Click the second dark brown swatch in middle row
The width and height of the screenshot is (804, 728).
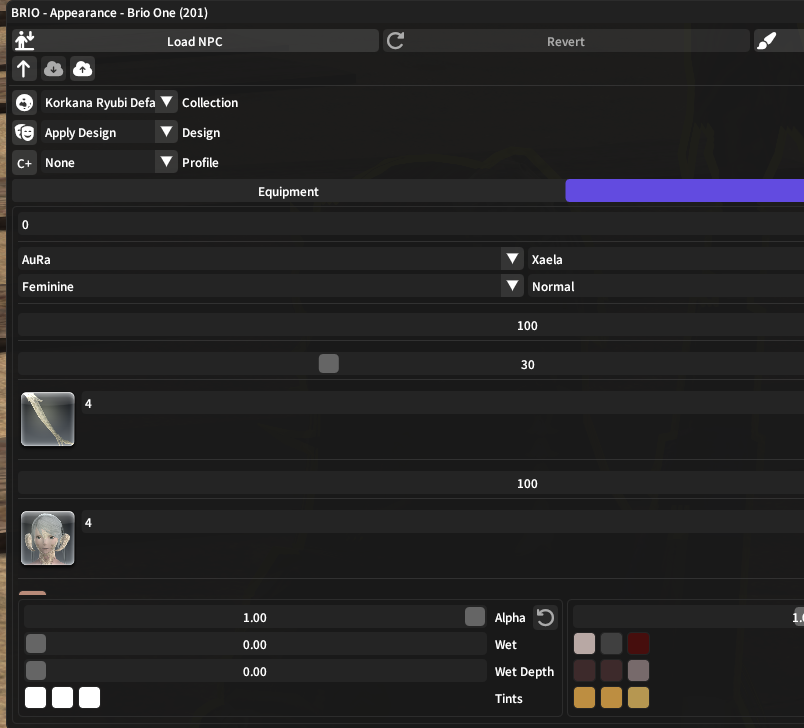(611, 671)
